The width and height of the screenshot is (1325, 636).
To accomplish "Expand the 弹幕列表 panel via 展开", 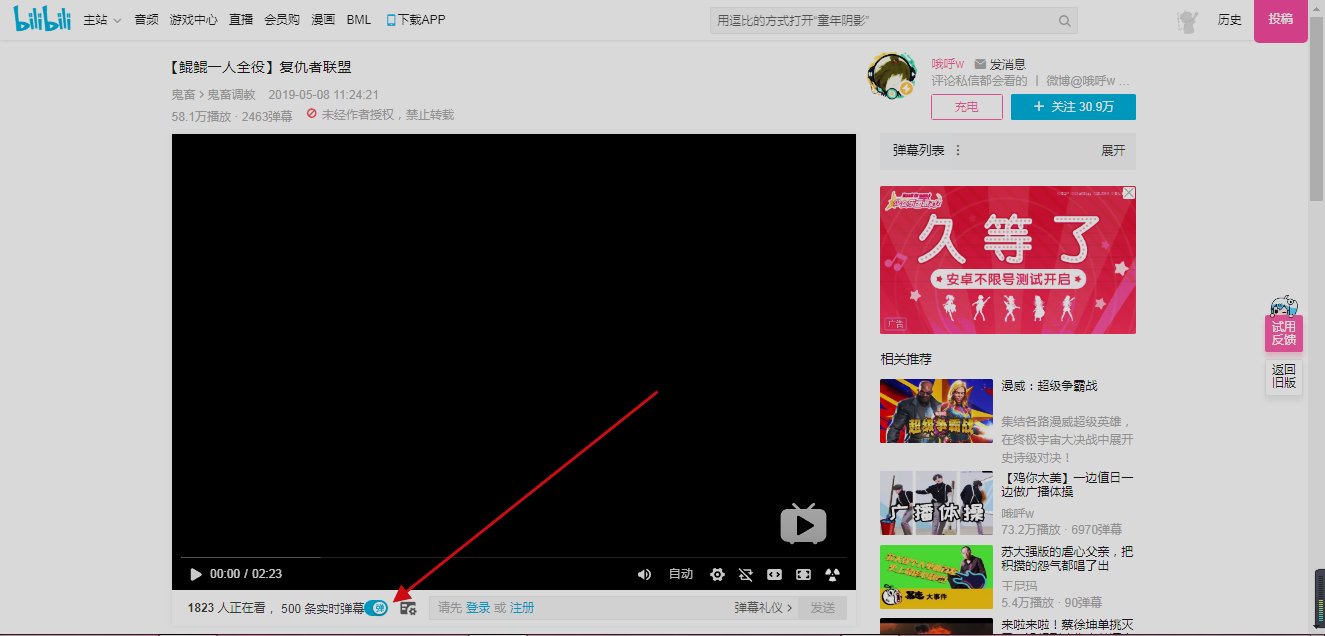I will [1113, 151].
